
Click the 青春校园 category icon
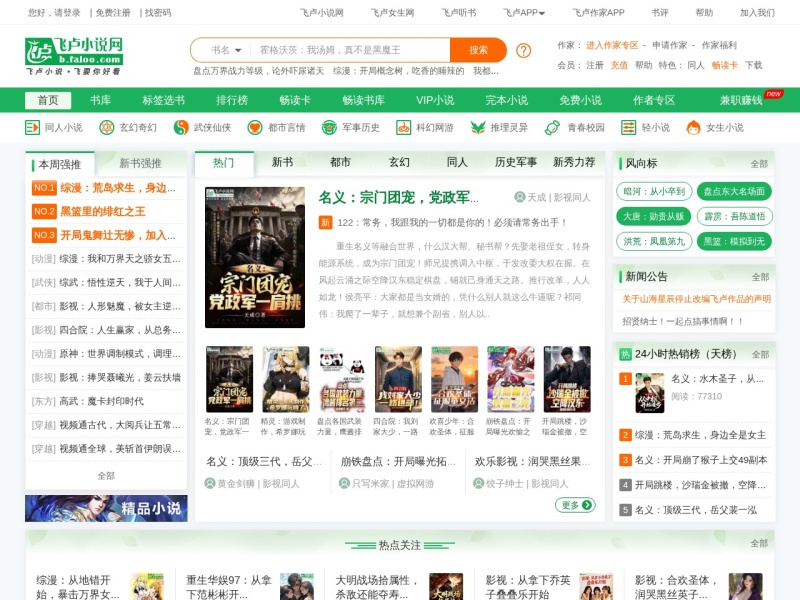553,127
